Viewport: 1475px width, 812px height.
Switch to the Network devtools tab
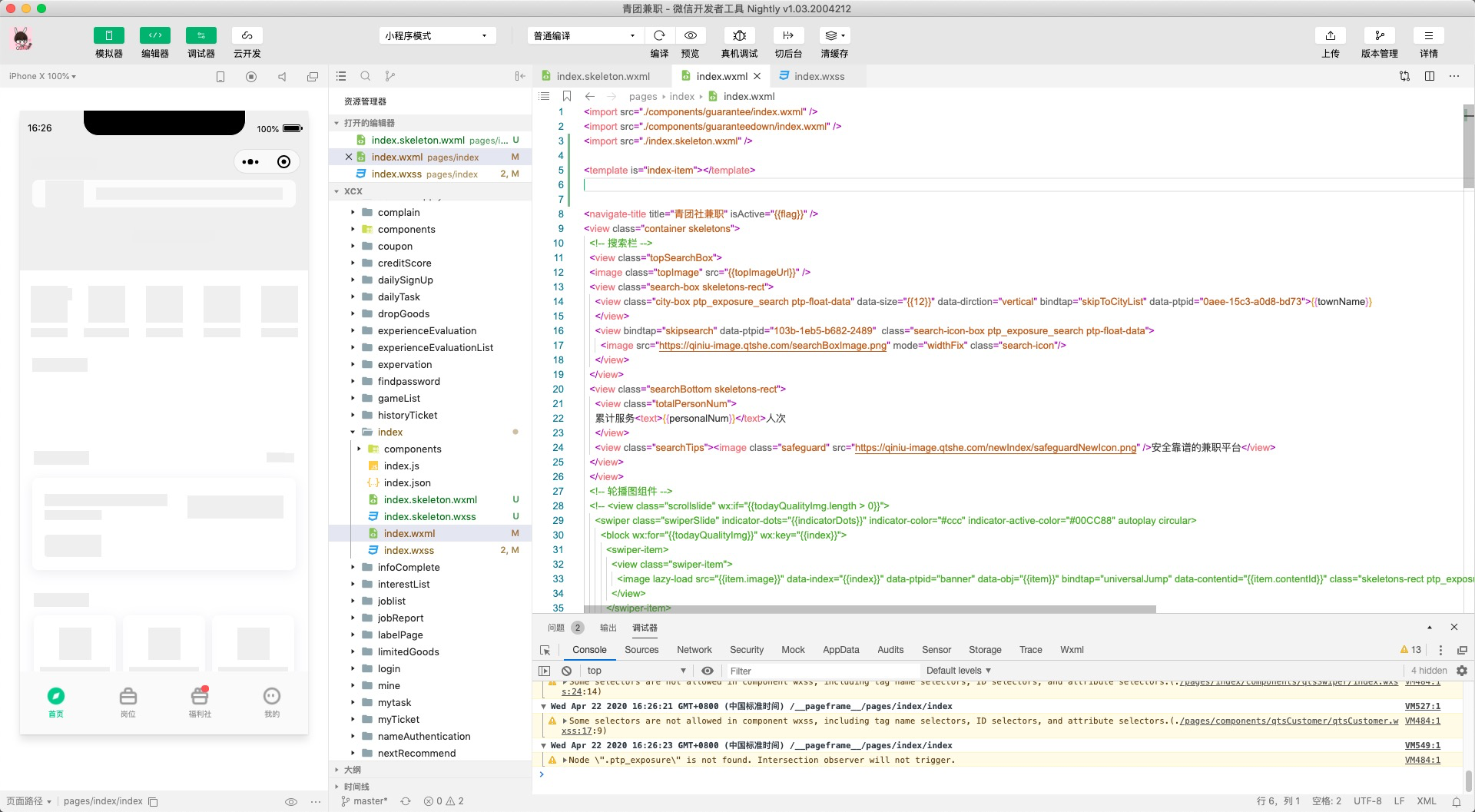[694, 650]
